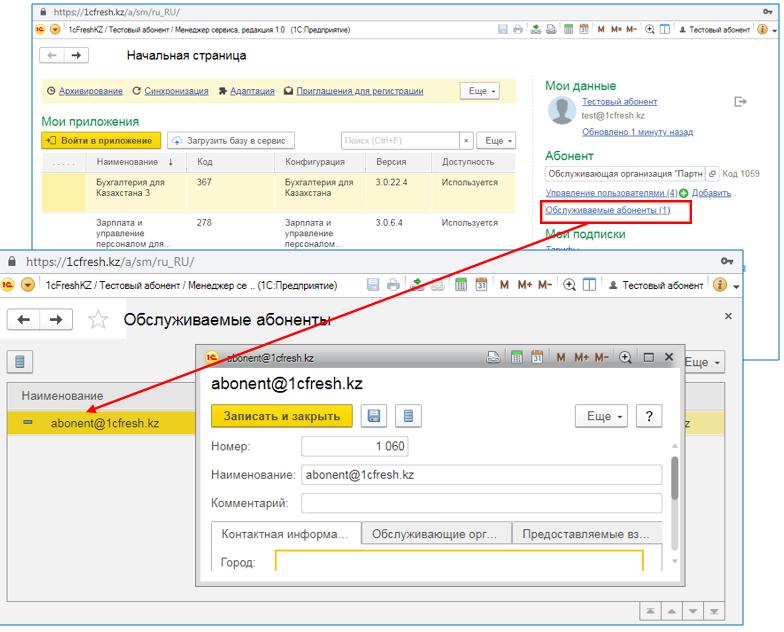Click the Наименование field in dialog
784x632 pixels.
pyautogui.click(x=482, y=474)
